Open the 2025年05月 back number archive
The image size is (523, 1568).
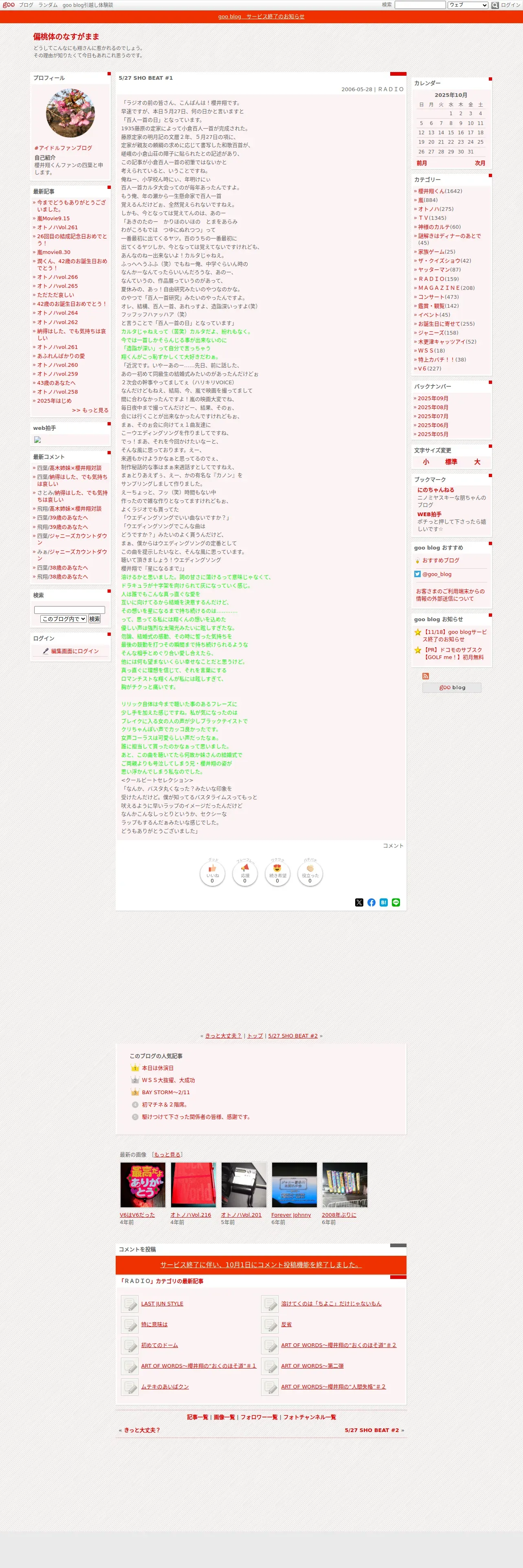click(x=433, y=434)
